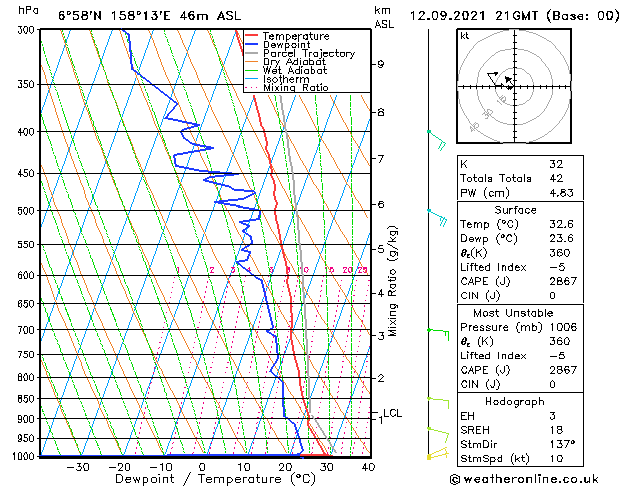Click the wind barb at 850 hPa
629x486 pixels.
click(x=438, y=403)
